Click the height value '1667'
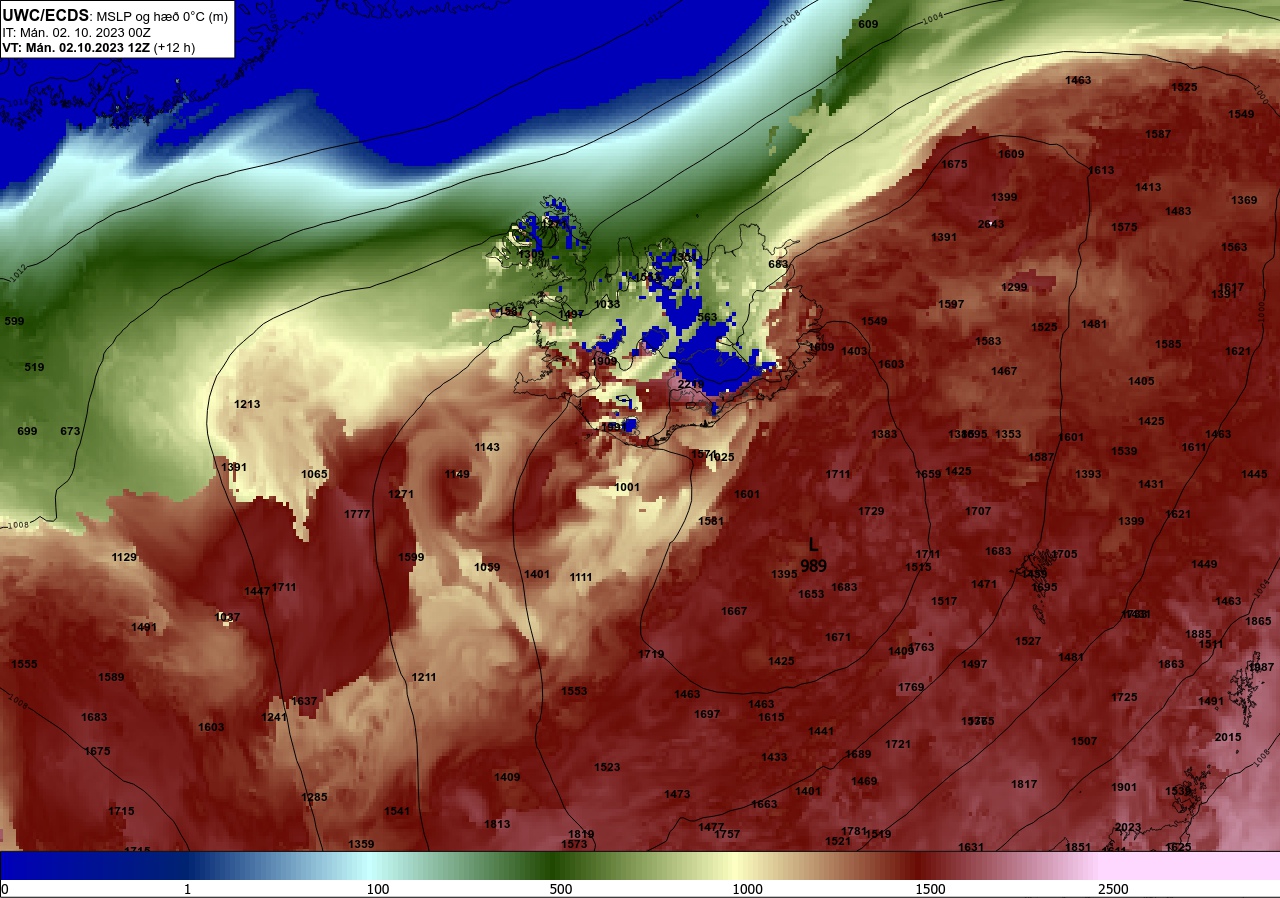The height and width of the screenshot is (898, 1280). point(734,611)
